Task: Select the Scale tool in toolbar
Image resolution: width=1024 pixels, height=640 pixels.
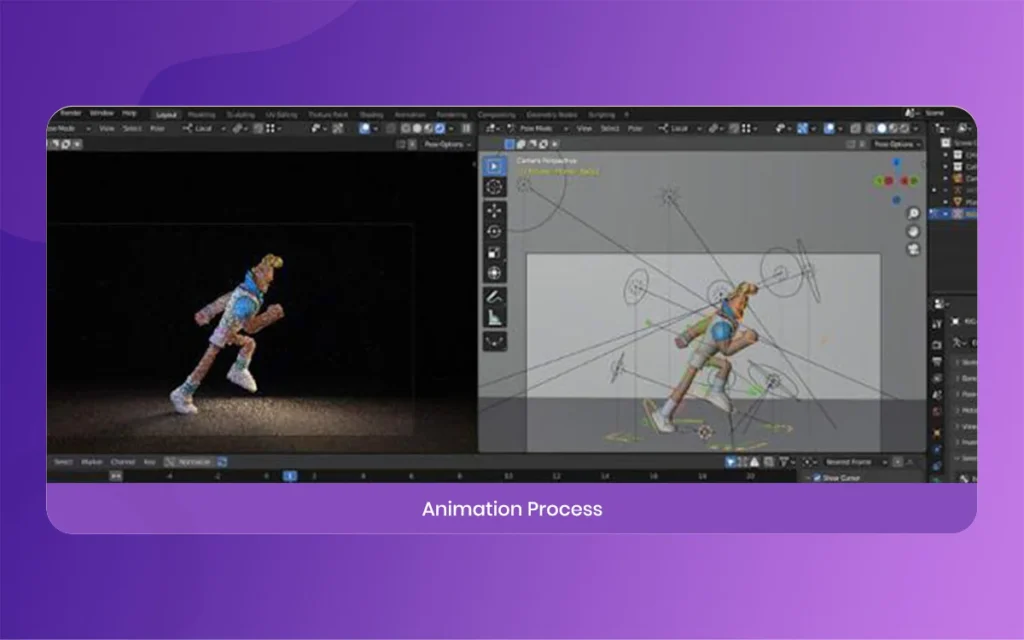Action: click(x=494, y=252)
